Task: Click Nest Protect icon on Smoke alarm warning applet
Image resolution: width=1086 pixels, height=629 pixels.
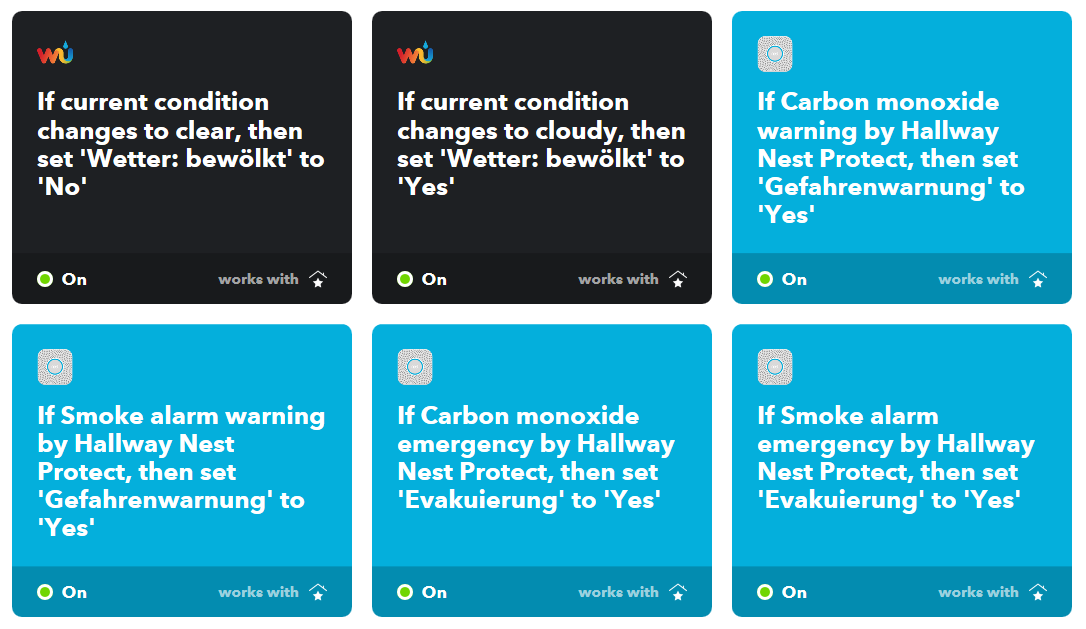Action: (x=55, y=367)
